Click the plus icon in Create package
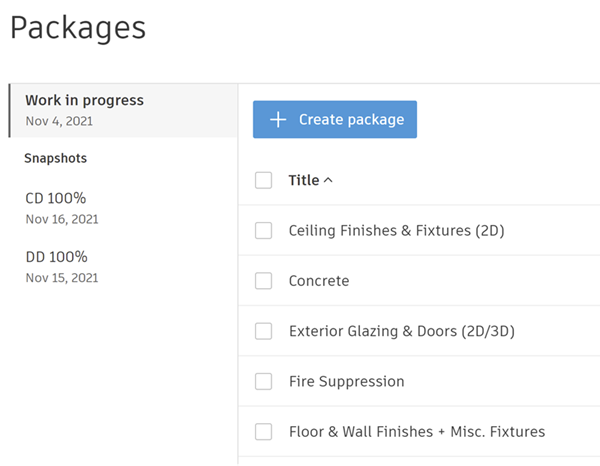The height and width of the screenshot is (466, 600). click(x=278, y=119)
